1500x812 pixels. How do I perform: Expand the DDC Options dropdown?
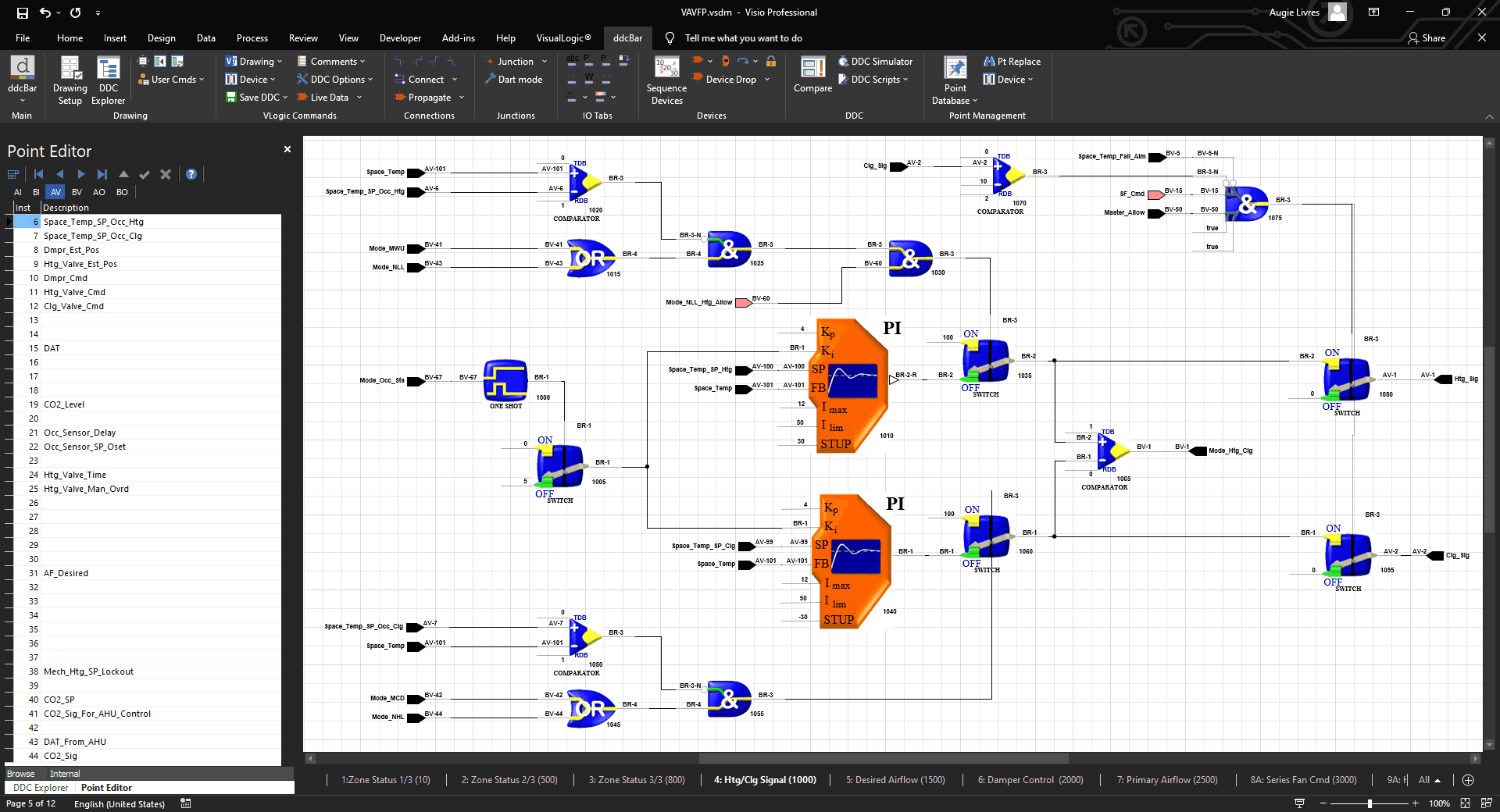(370, 80)
